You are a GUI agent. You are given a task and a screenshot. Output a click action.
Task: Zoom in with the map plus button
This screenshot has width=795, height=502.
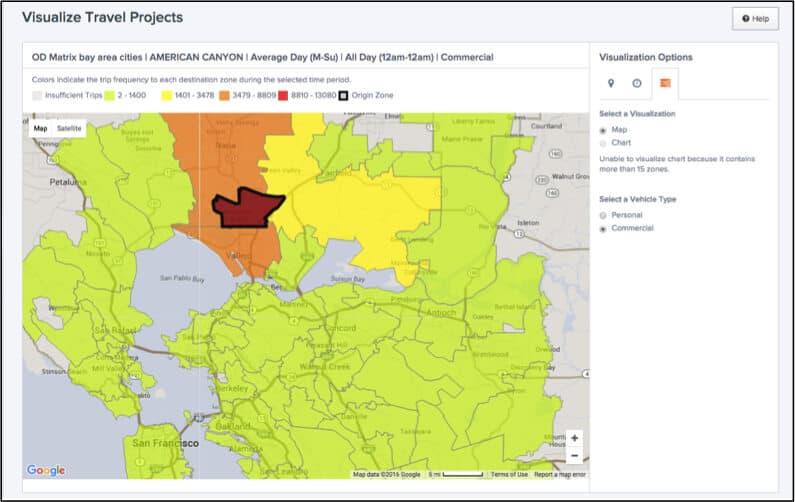click(574, 439)
